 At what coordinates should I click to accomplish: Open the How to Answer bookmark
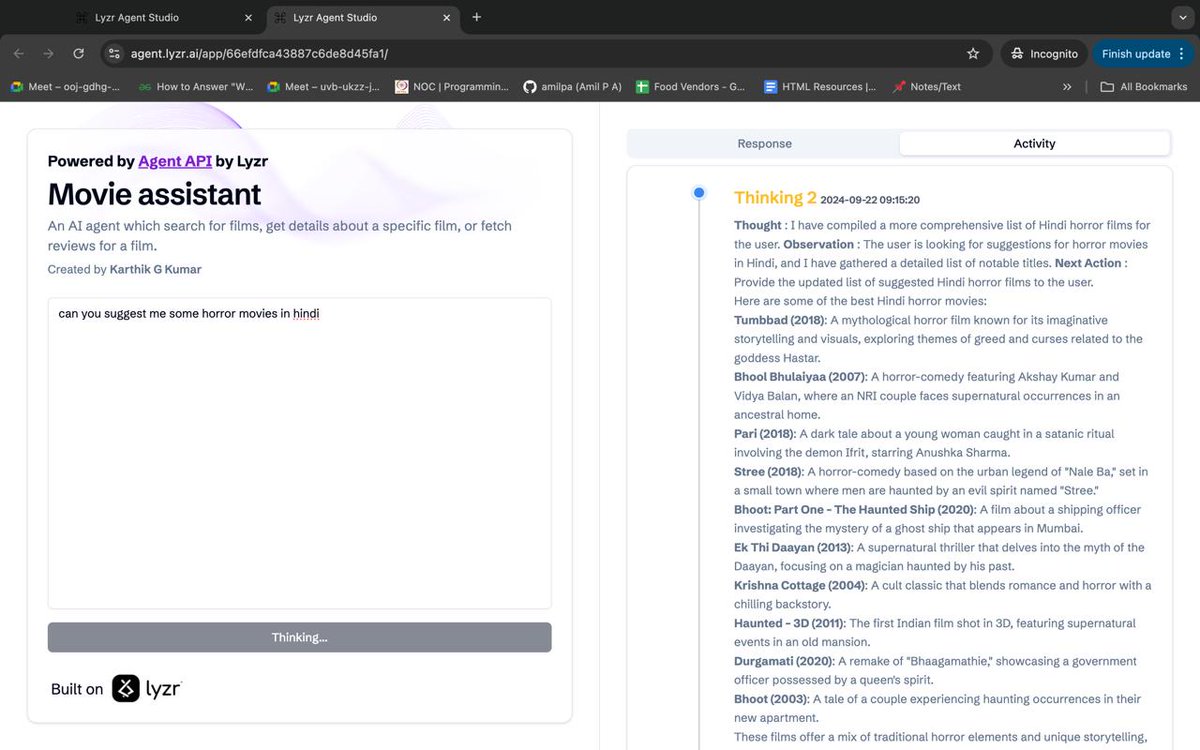pos(196,87)
